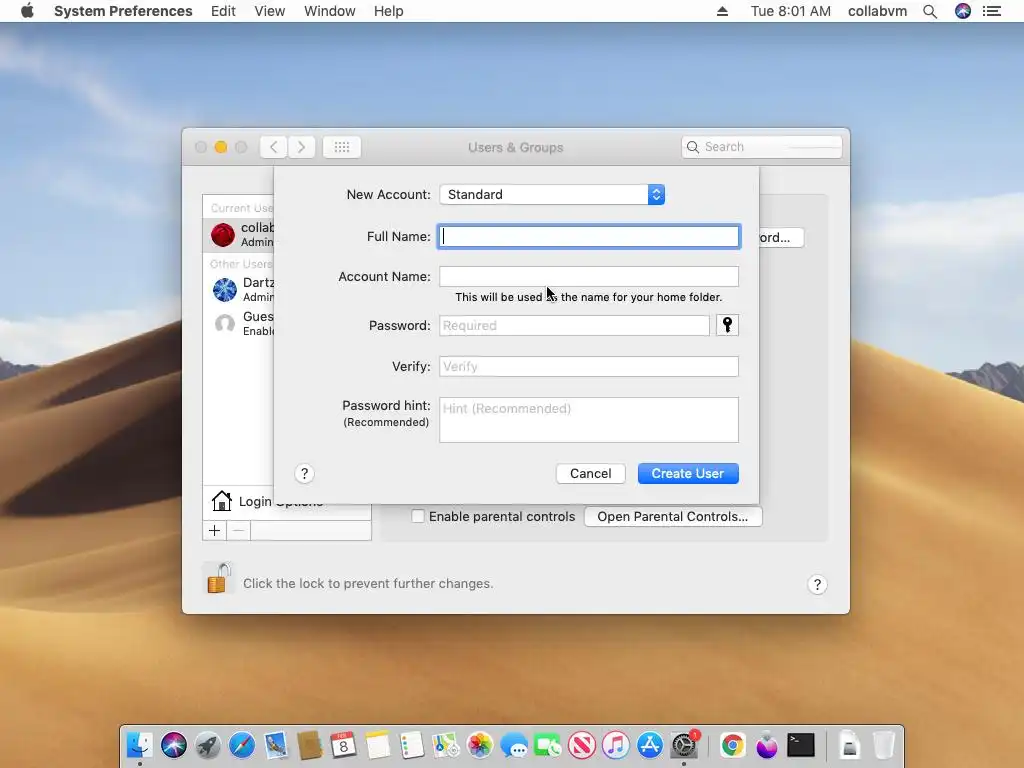Viewport: 1024px width, 768px height.
Task: Open the Help menu
Action: pyautogui.click(x=389, y=11)
